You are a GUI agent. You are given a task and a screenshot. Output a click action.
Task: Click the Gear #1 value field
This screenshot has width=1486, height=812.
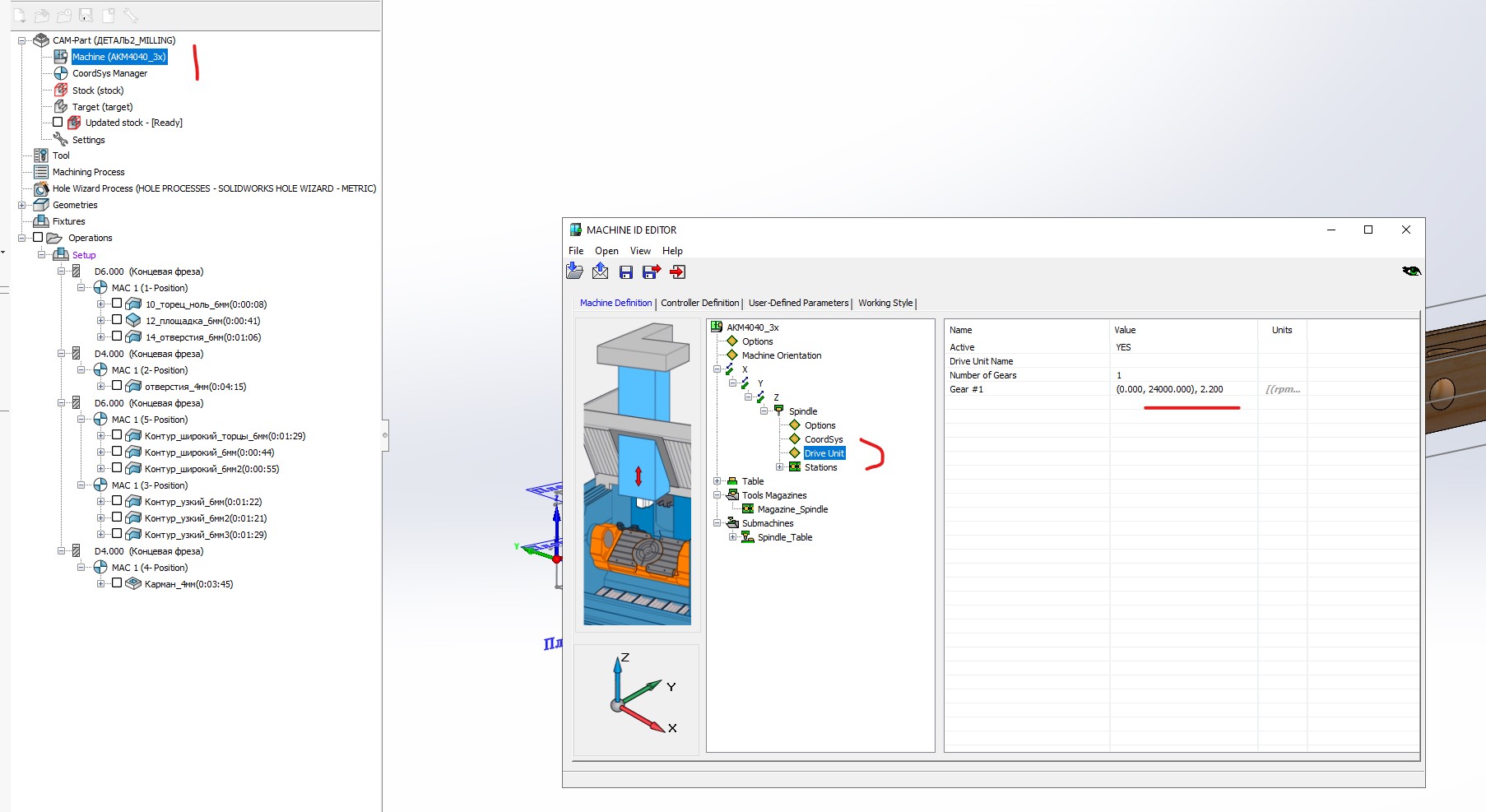(1184, 389)
